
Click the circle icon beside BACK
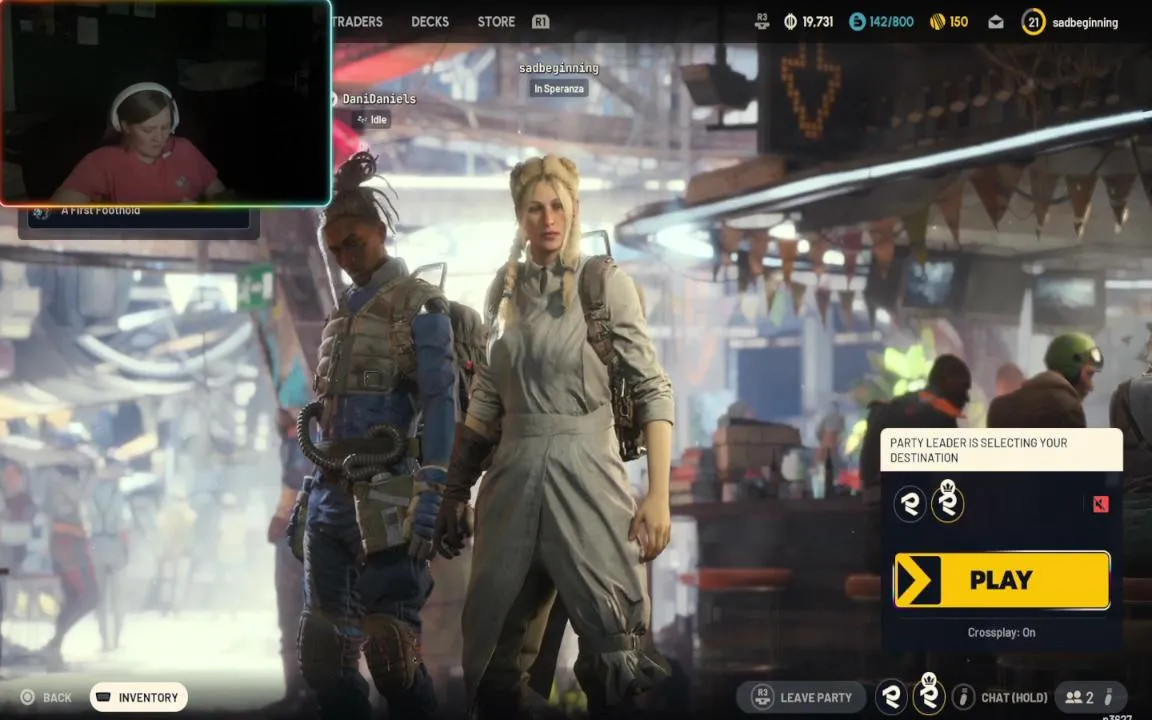27,697
